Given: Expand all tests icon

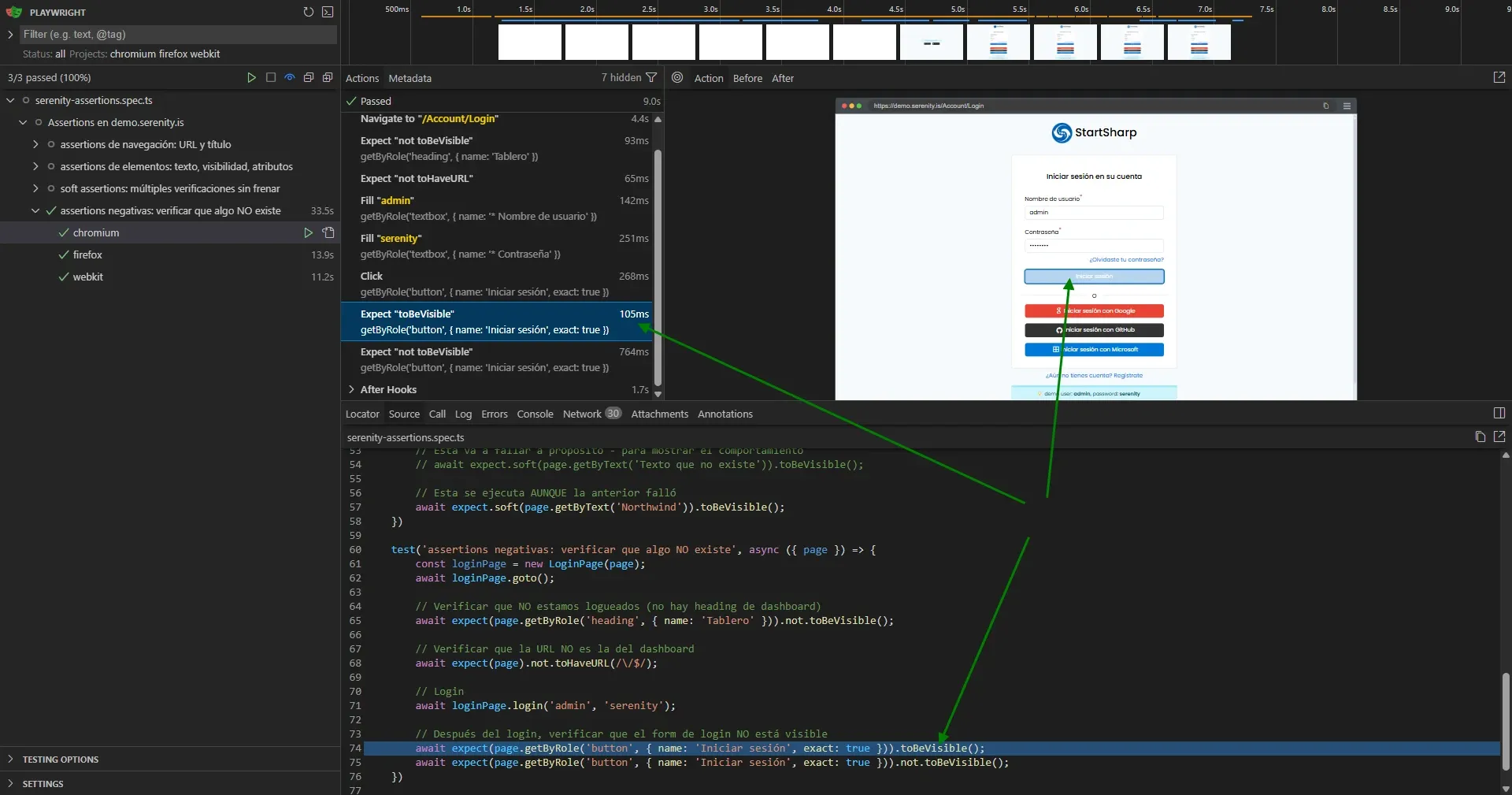Looking at the screenshot, I should click(x=327, y=77).
